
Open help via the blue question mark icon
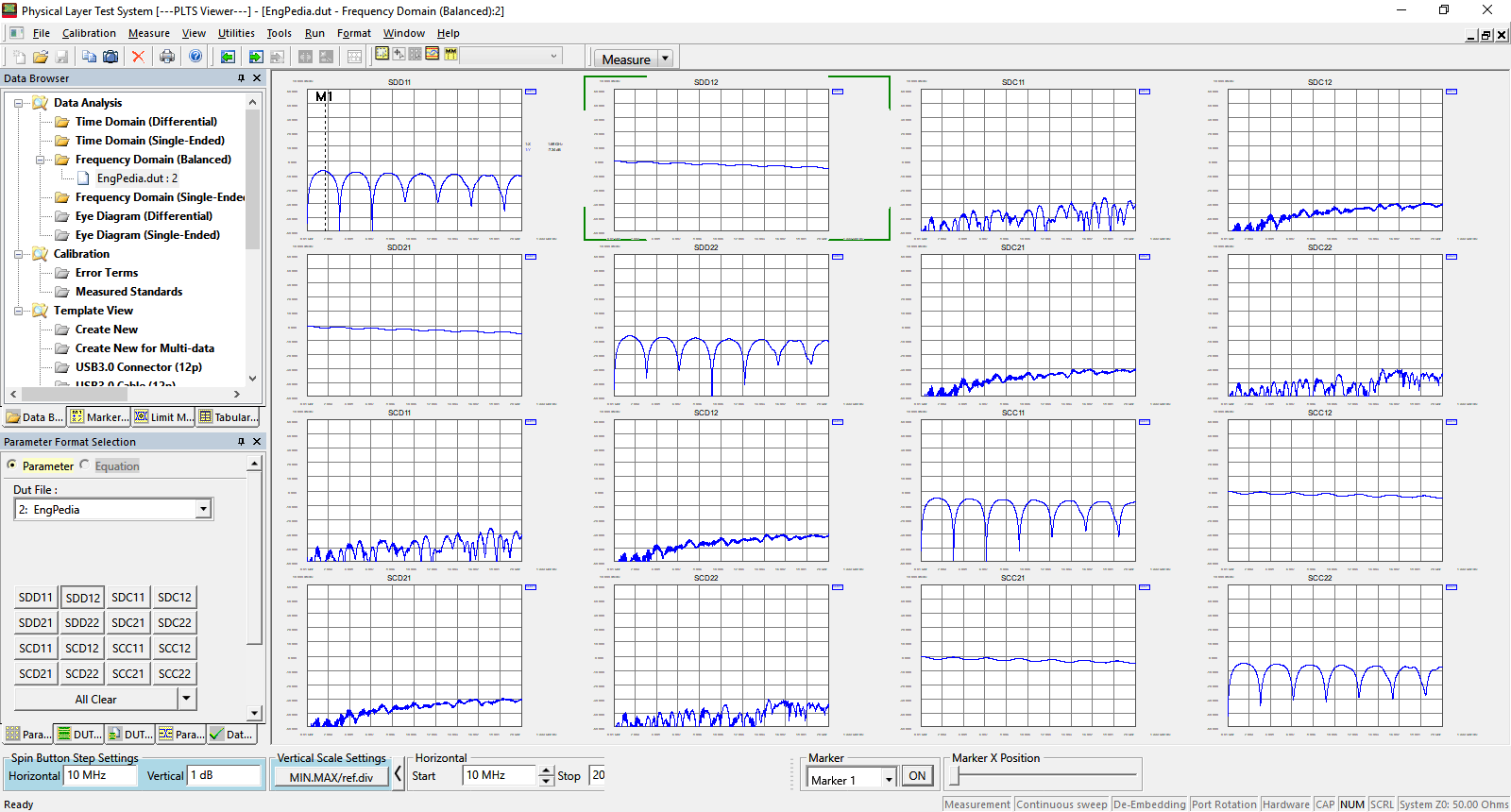point(195,57)
